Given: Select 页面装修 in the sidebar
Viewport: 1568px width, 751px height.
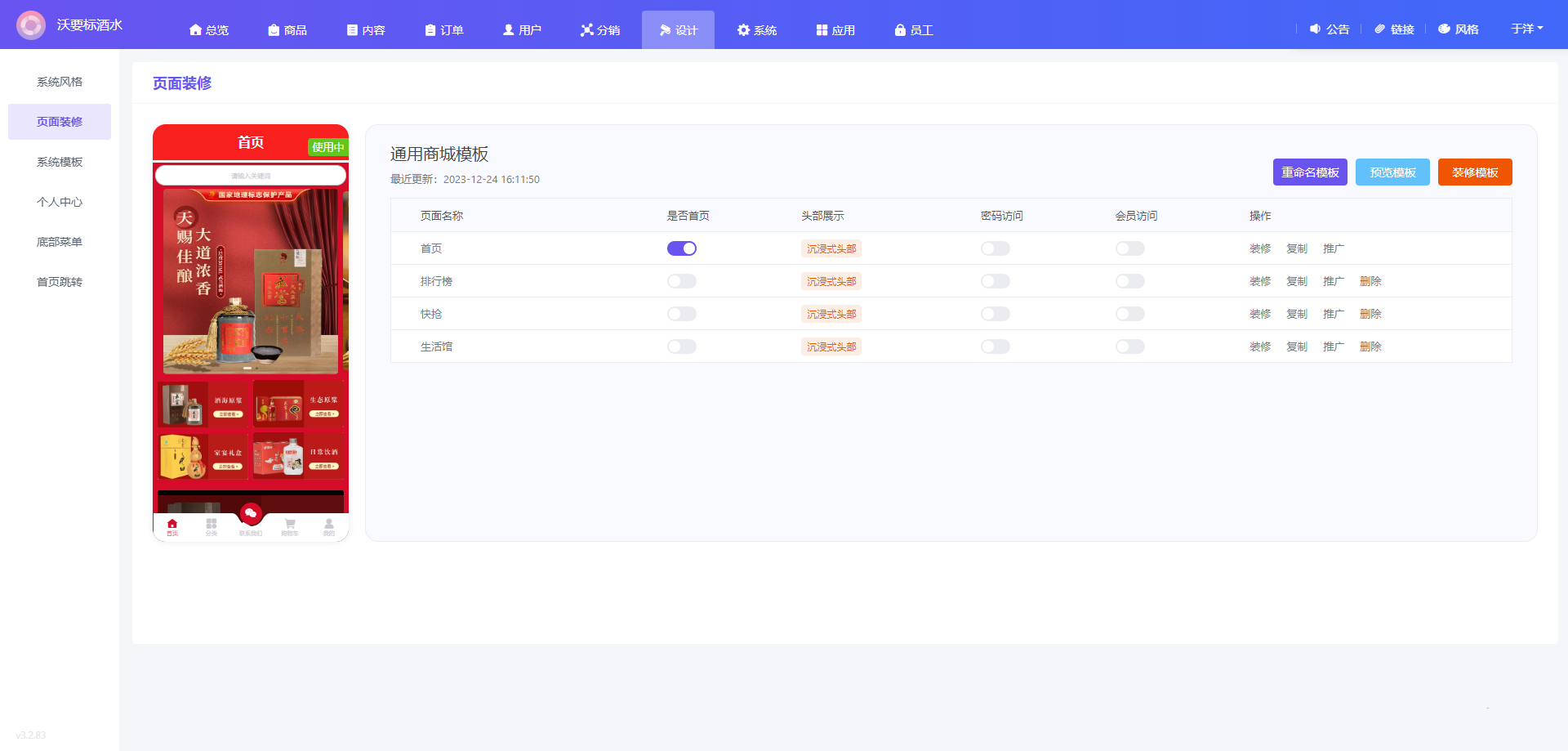Looking at the screenshot, I should 60,122.
